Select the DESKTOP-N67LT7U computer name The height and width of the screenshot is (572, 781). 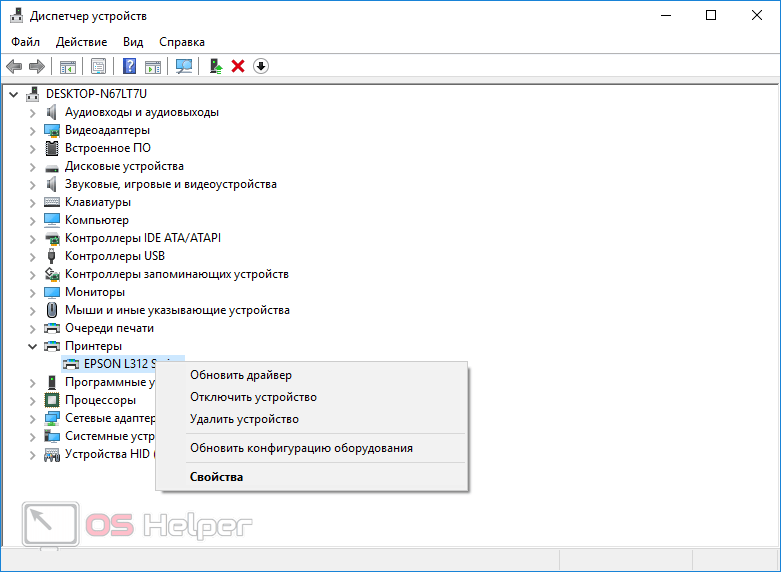[96, 94]
